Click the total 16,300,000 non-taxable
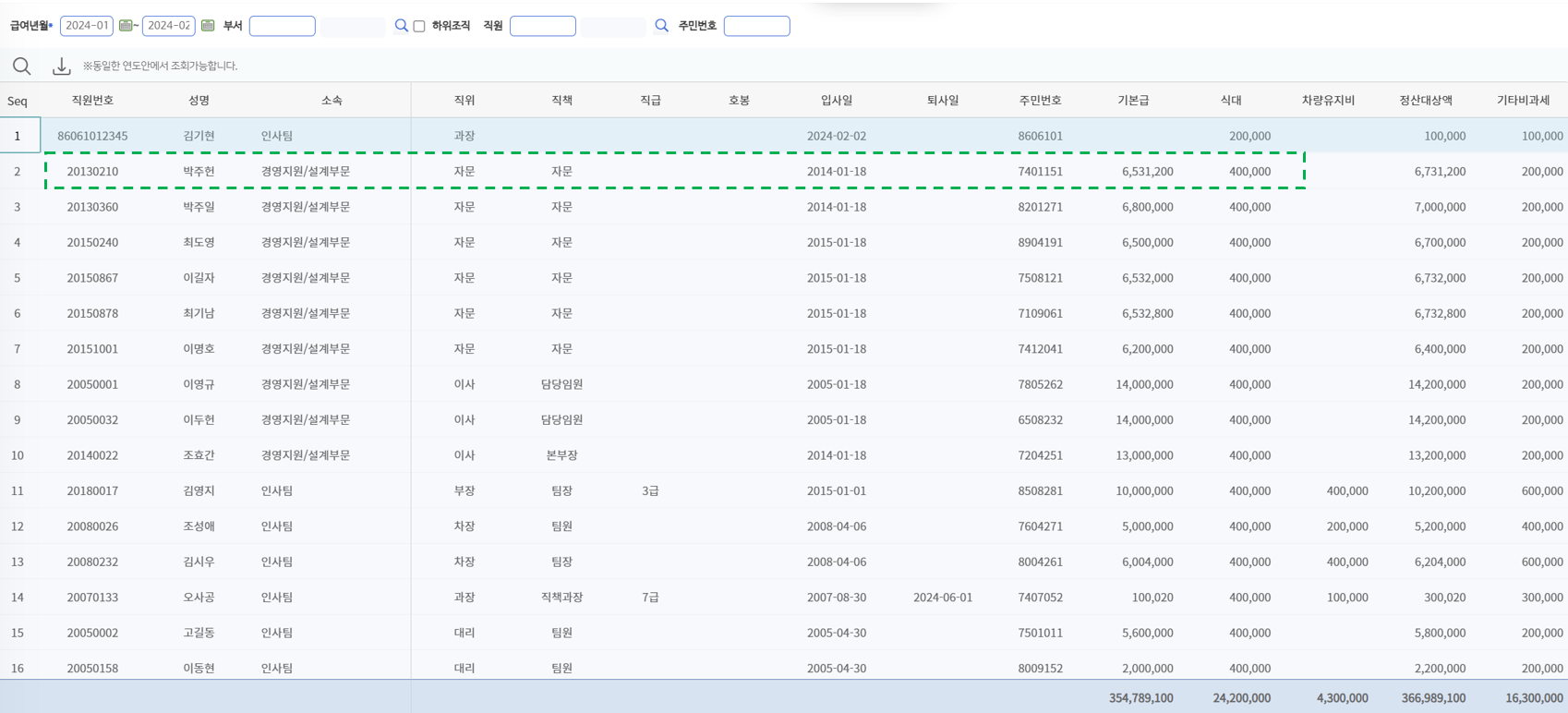Viewport: 1568px width, 713px height. click(1534, 698)
